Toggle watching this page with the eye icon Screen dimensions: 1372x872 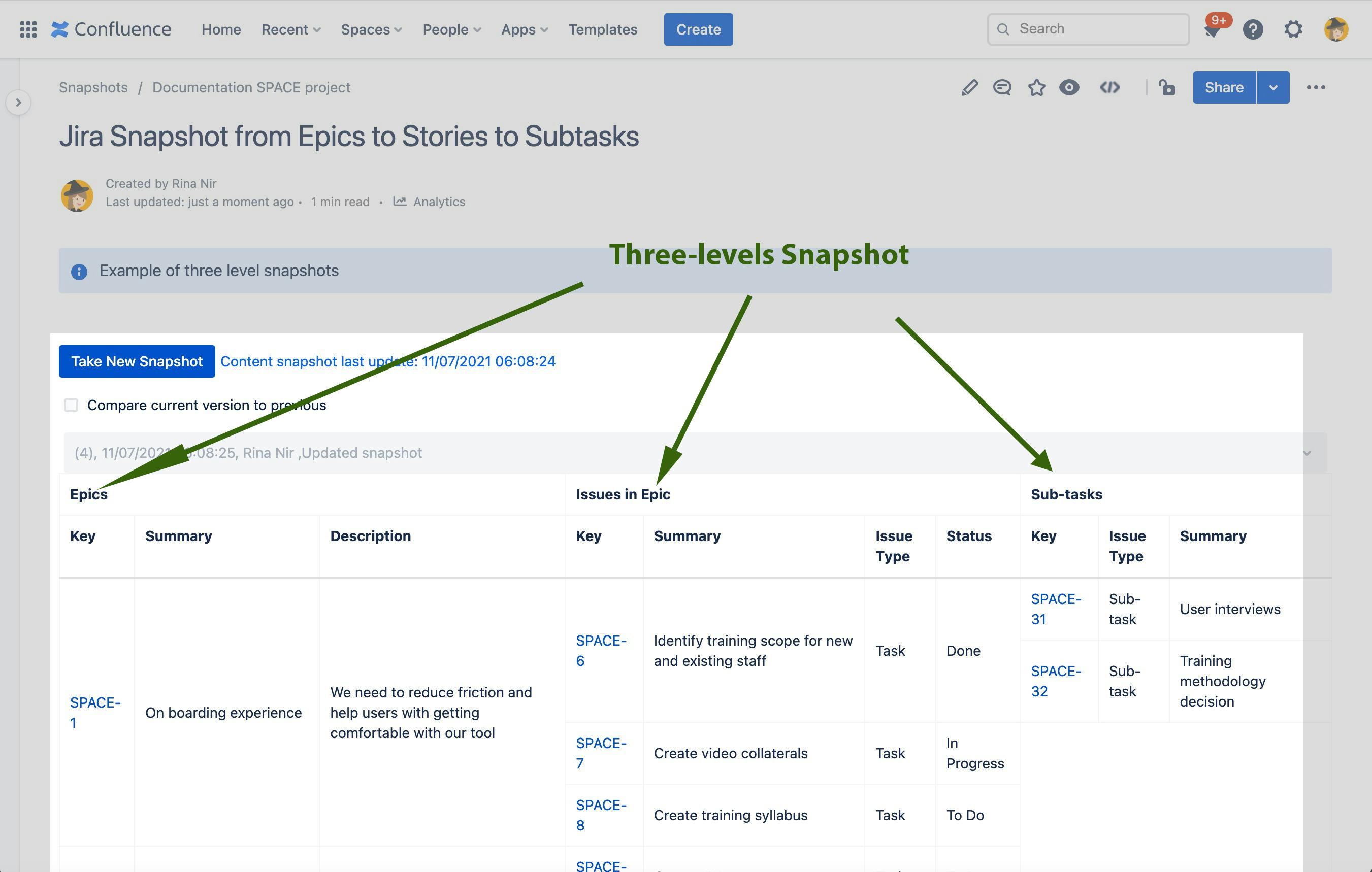[1069, 87]
